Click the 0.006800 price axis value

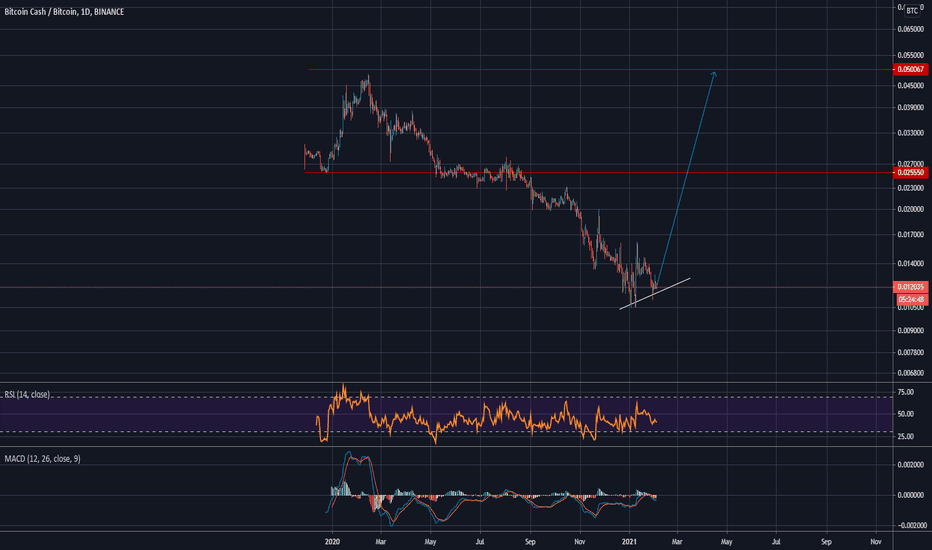911,373
